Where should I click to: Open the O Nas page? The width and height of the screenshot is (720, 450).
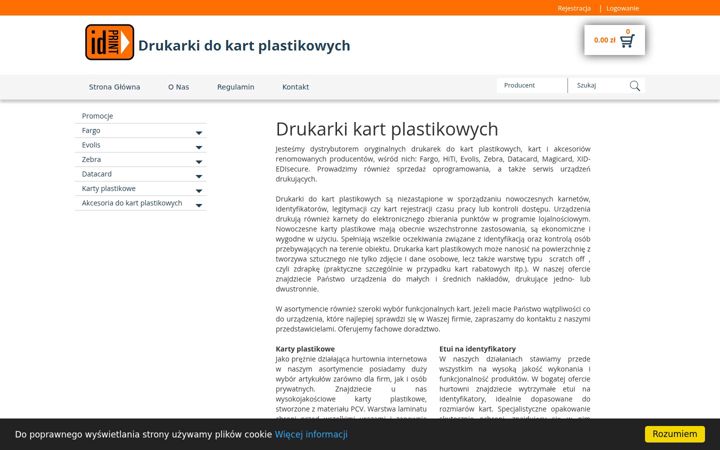pyautogui.click(x=179, y=87)
